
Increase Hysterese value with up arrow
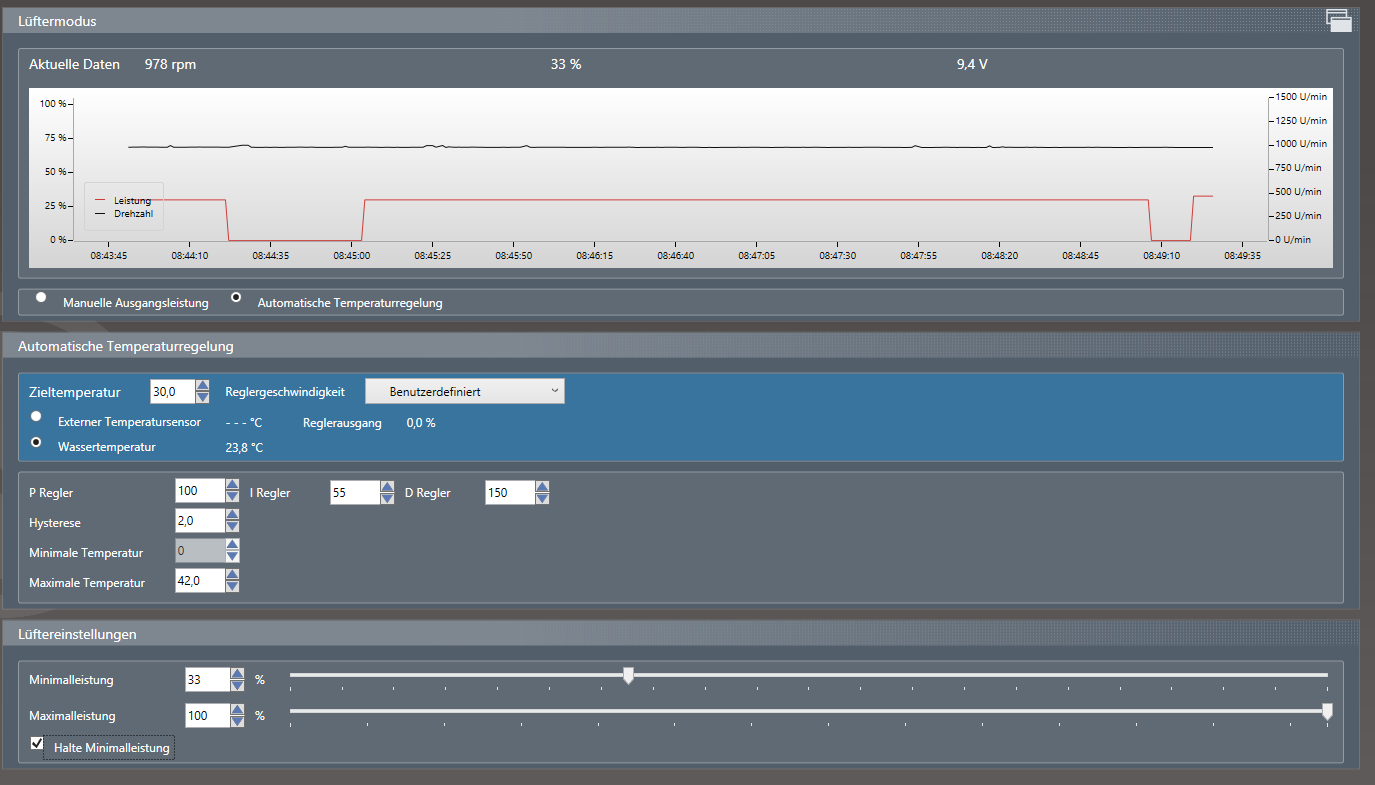tap(232, 516)
